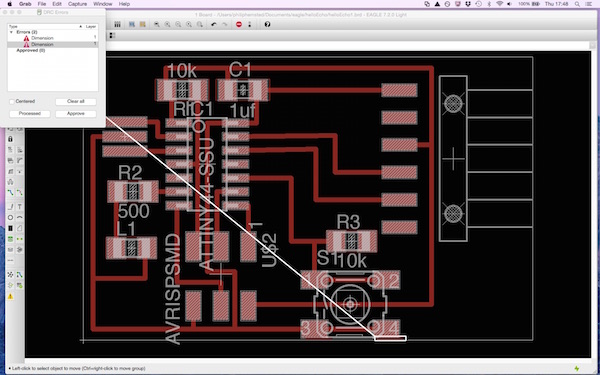
Task: Collapse the Errors (2) tree node
Action: (x=11, y=32)
